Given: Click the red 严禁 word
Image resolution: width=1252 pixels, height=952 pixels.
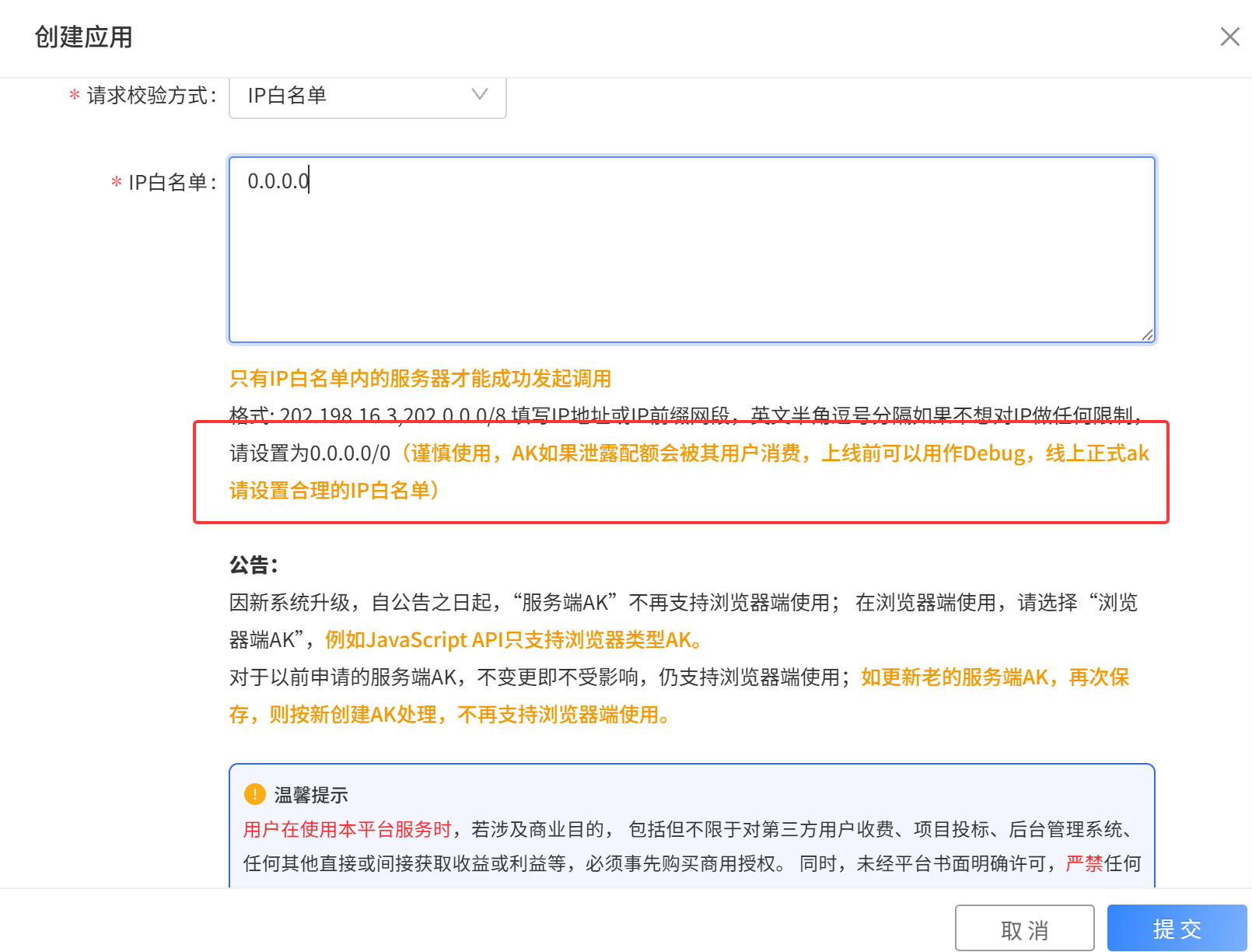Looking at the screenshot, I should (x=1085, y=863).
